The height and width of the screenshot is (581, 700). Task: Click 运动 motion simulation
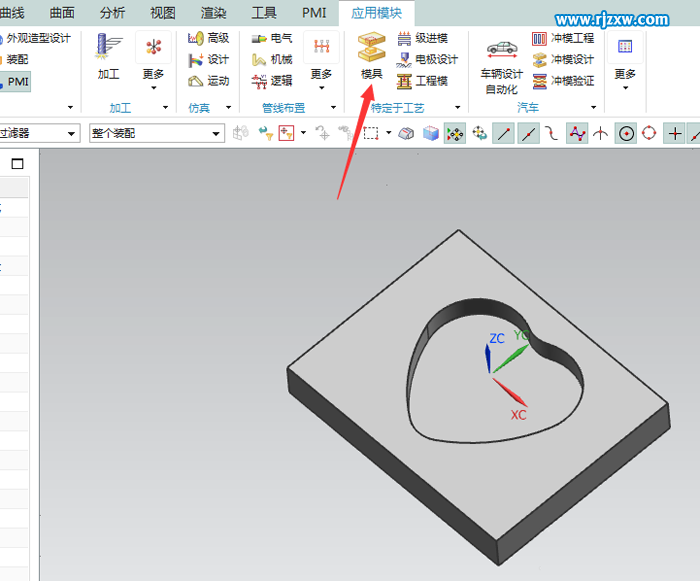pos(209,81)
